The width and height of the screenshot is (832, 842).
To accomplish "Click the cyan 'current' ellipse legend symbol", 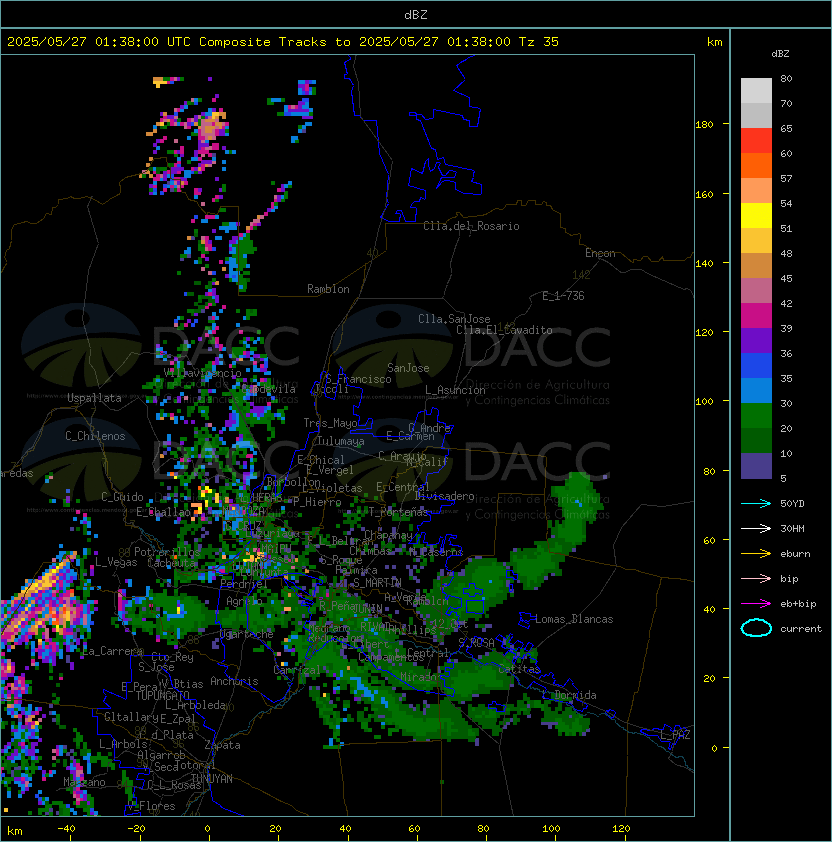I will 756,628.
